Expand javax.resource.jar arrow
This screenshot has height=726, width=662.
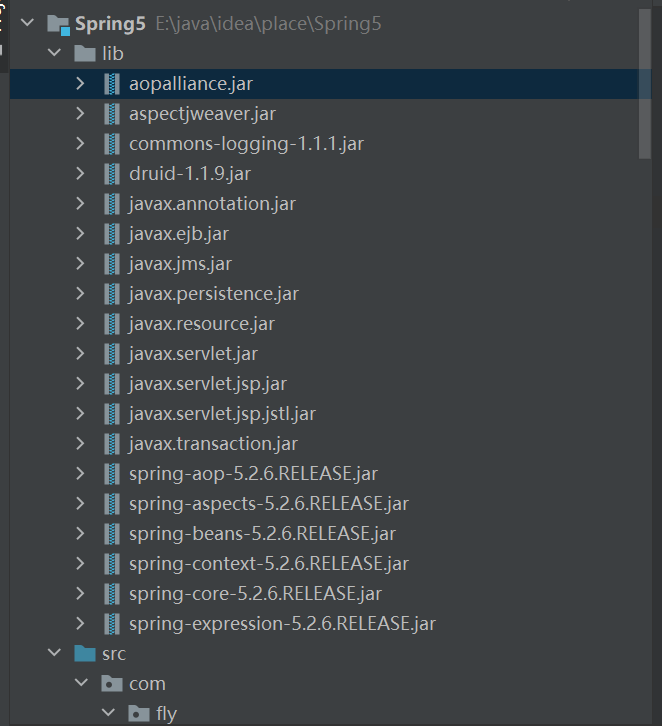coord(80,323)
